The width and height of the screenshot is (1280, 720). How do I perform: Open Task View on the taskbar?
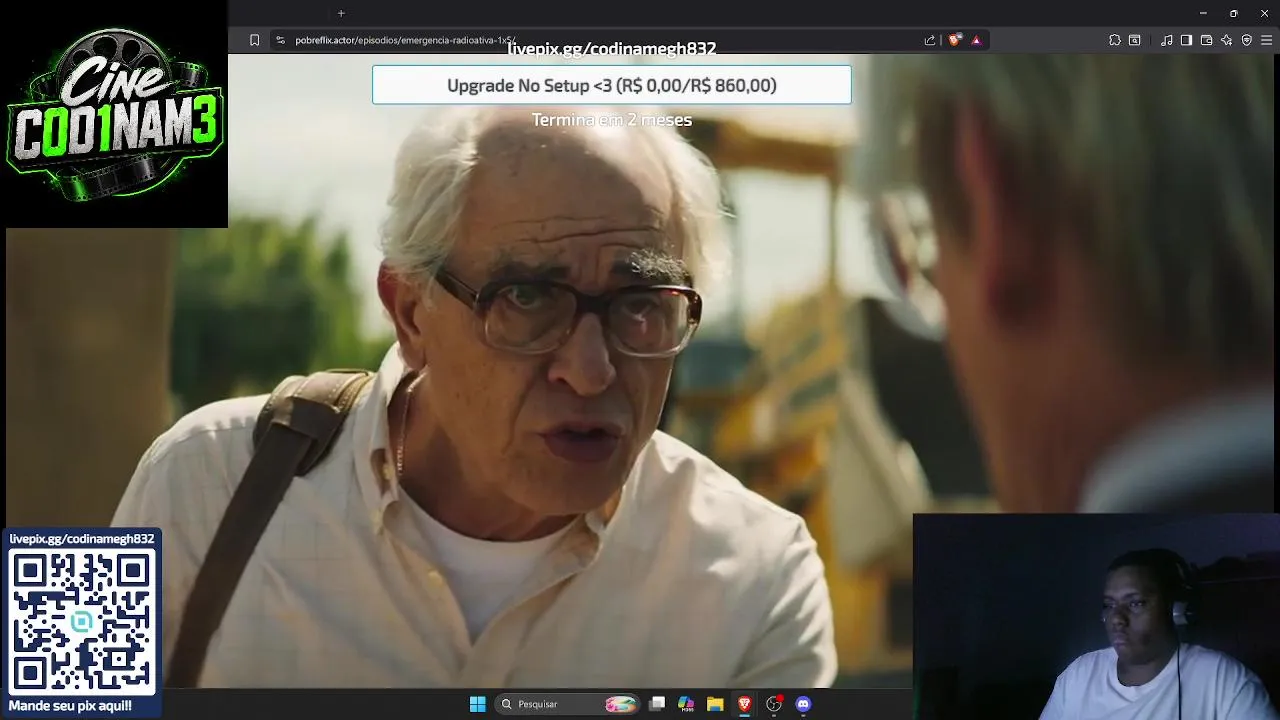pyautogui.click(x=657, y=704)
